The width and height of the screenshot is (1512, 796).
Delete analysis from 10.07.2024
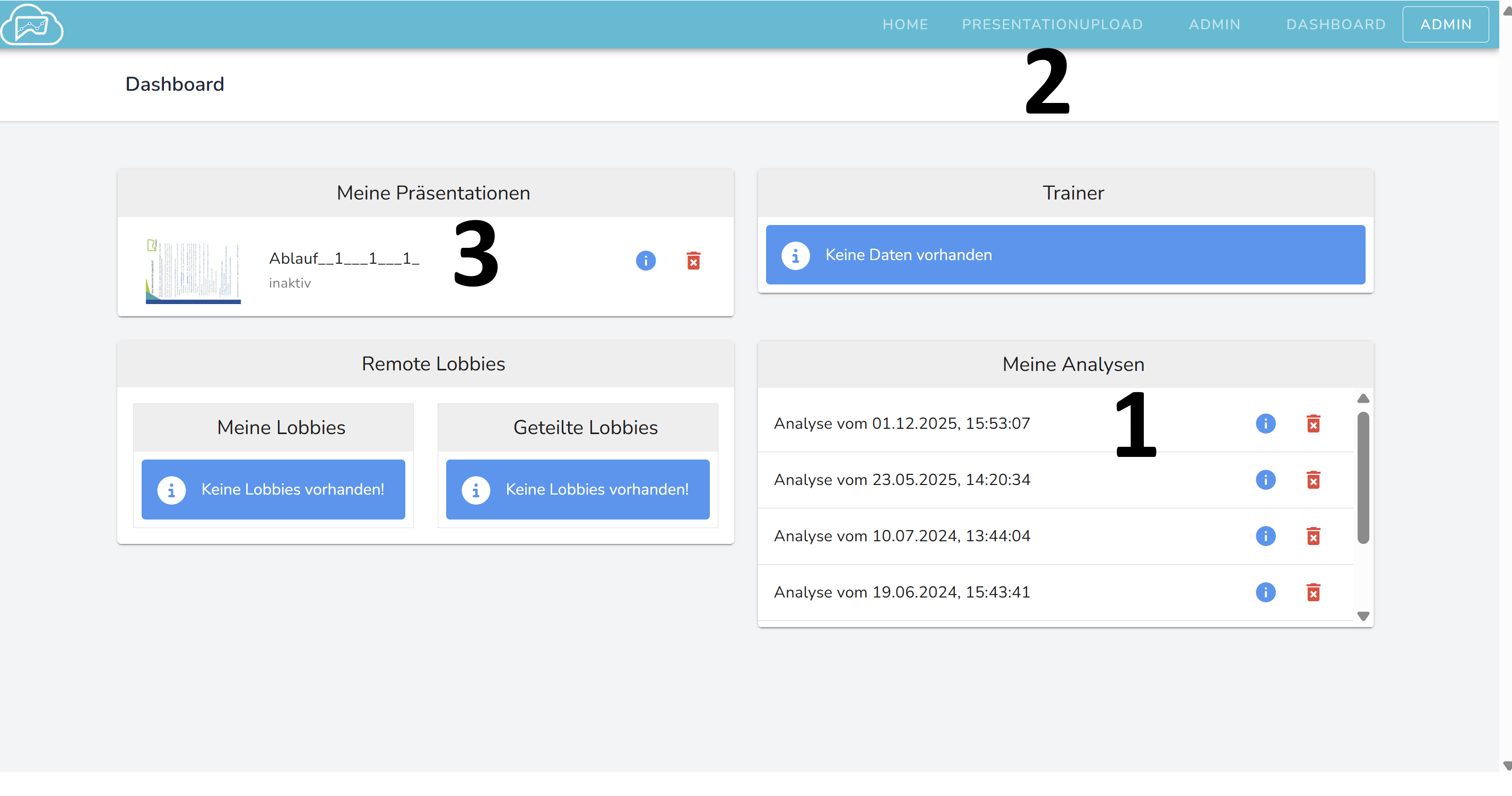click(1313, 536)
